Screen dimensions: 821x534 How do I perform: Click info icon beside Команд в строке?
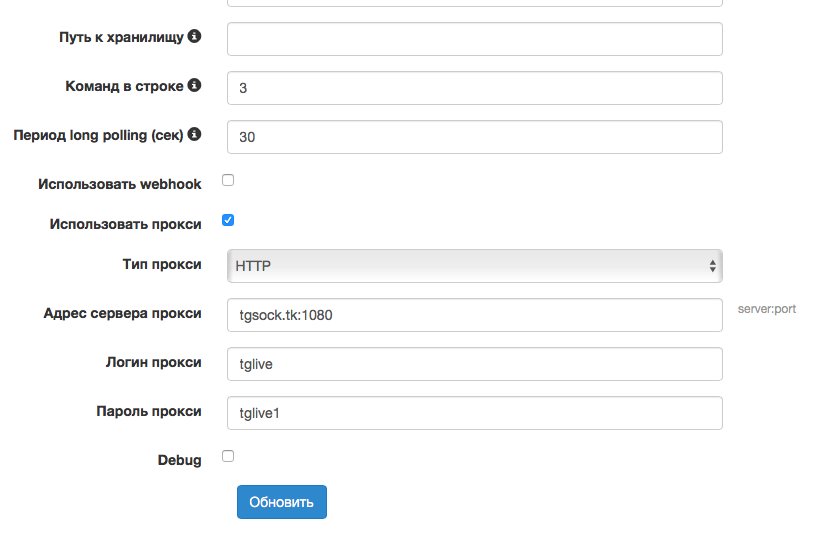click(195, 85)
